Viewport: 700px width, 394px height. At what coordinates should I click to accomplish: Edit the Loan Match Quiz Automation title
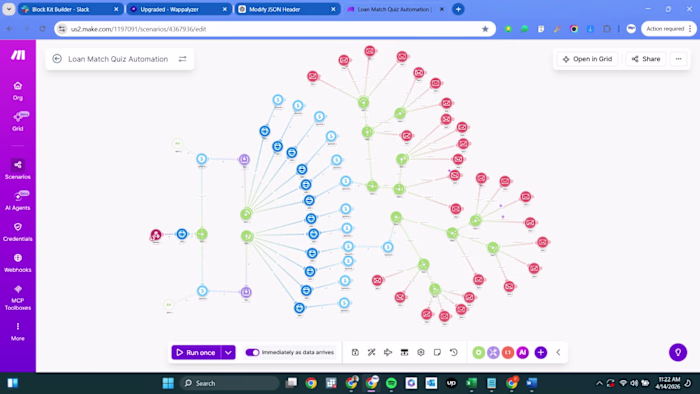coord(118,59)
